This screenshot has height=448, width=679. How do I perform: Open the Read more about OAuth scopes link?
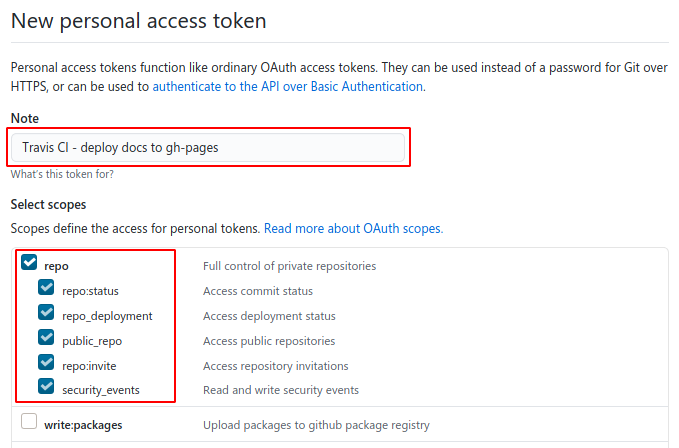[x=353, y=228]
